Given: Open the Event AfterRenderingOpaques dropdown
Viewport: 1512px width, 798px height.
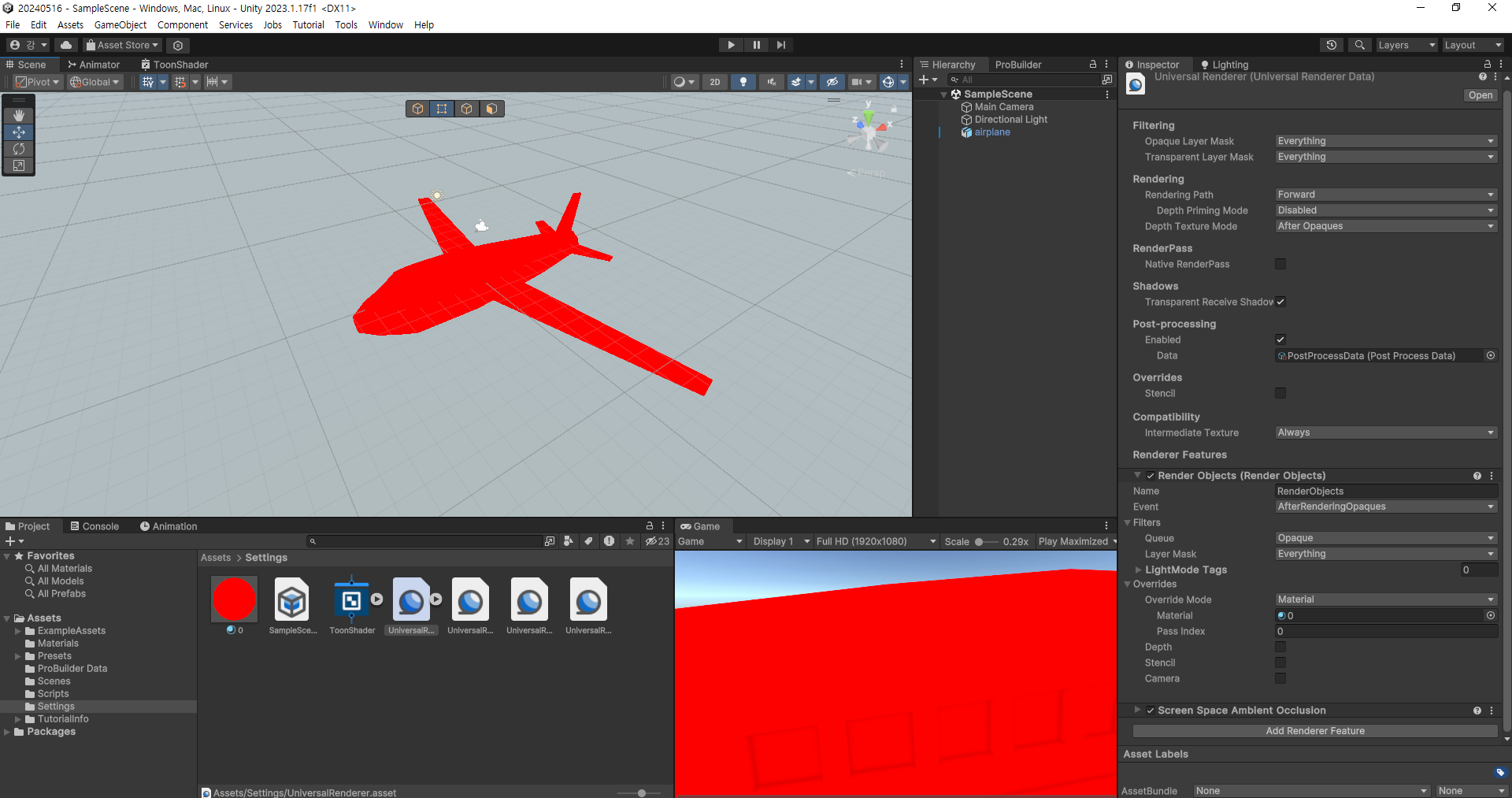Looking at the screenshot, I should pyautogui.click(x=1386, y=507).
